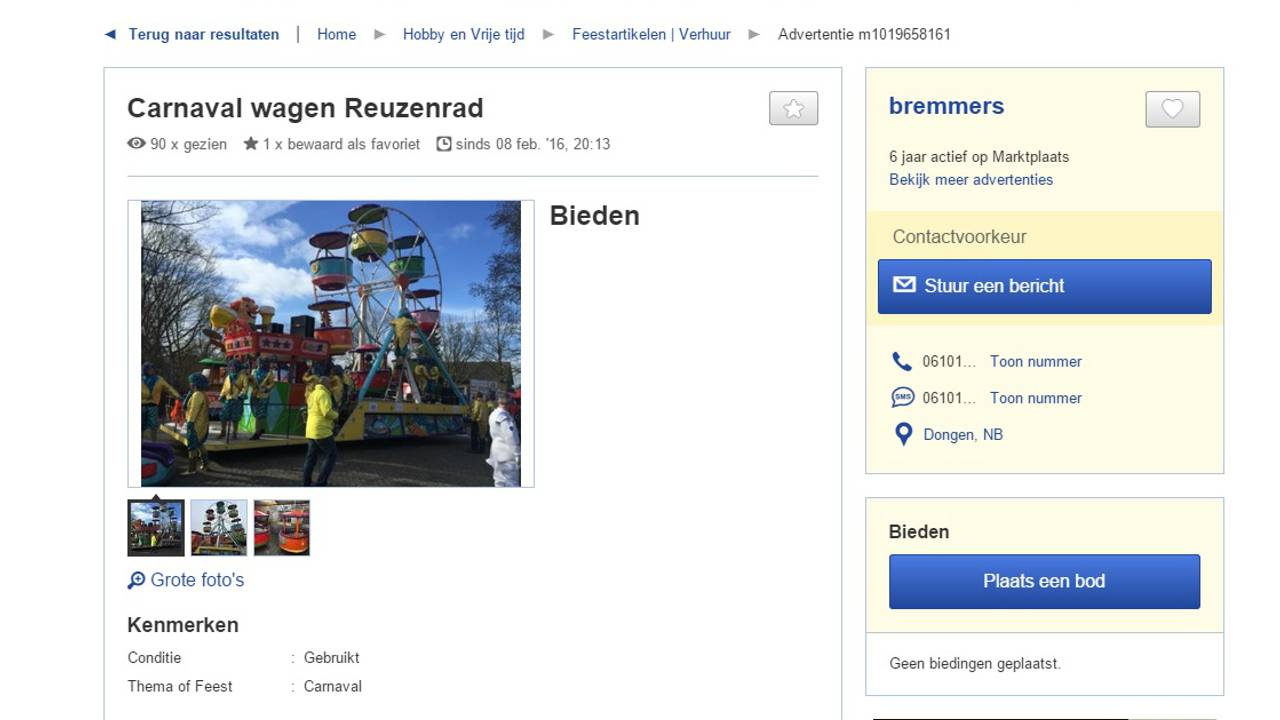Select the second Ferris wheel thumbnail

pyautogui.click(x=218, y=527)
